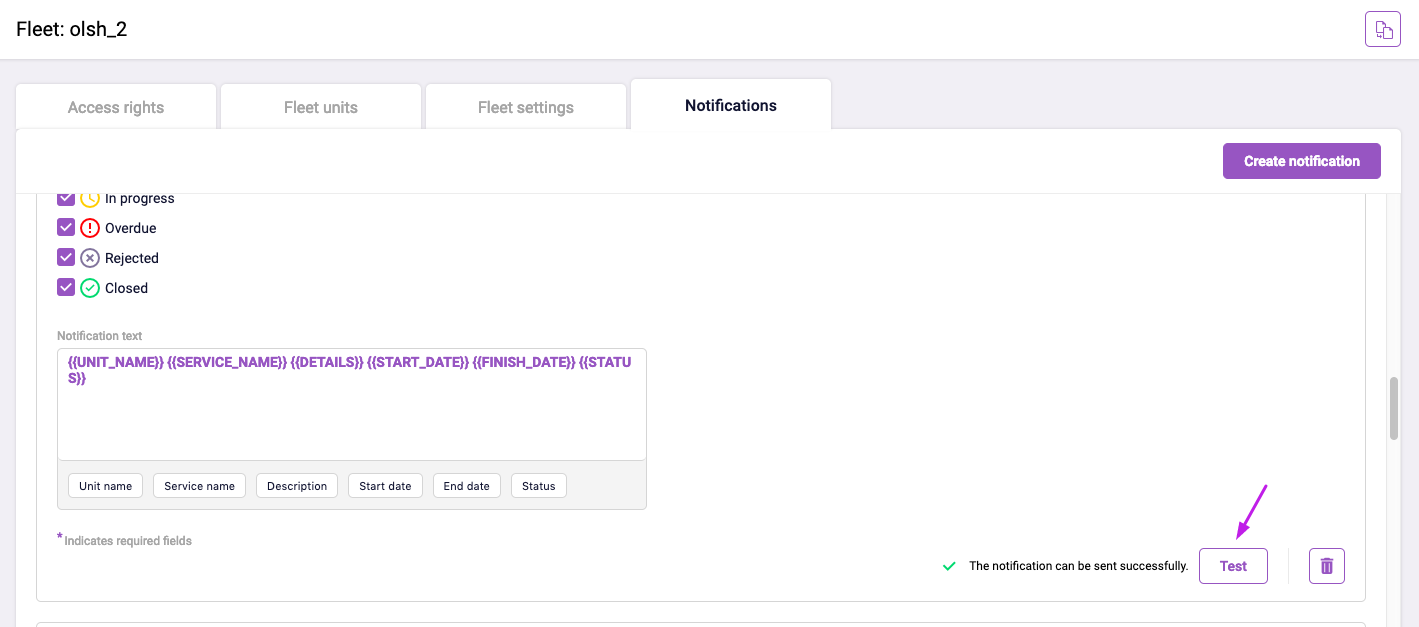Click the gray Rejected status icon
The height and width of the screenshot is (627, 1419).
tap(90, 258)
